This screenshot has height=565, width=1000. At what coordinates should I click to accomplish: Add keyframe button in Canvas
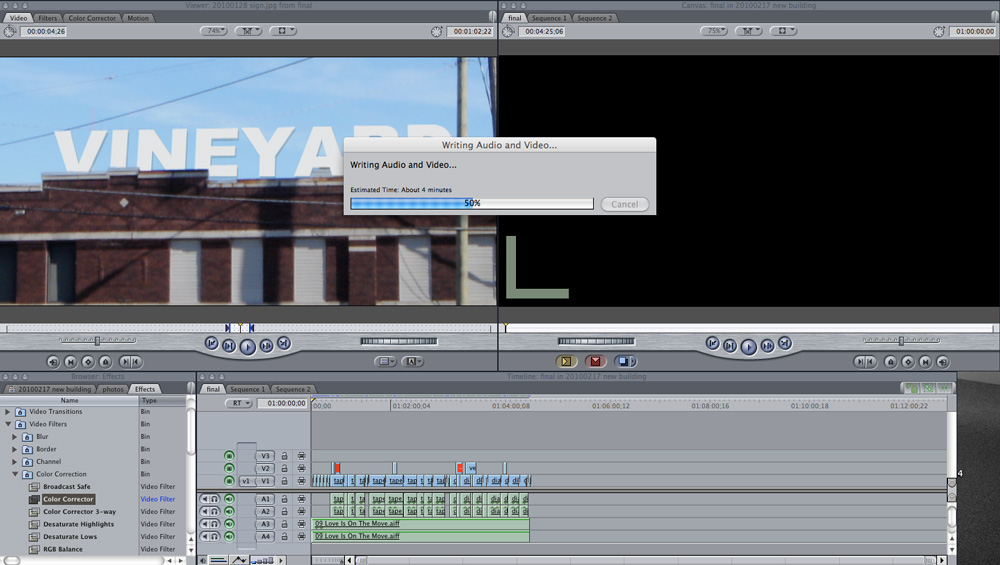tap(908, 362)
